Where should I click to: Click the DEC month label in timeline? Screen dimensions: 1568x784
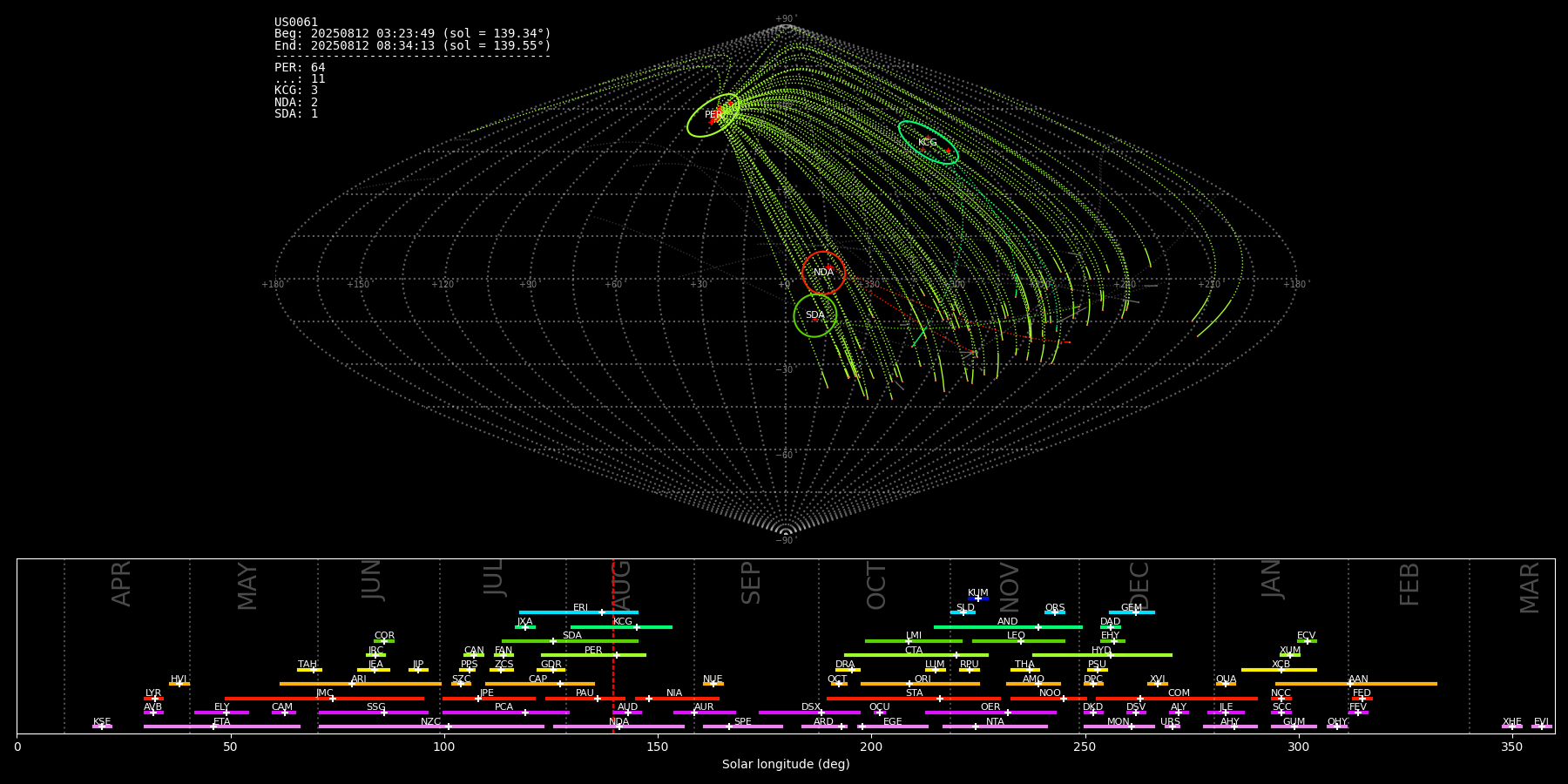click(x=1139, y=585)
